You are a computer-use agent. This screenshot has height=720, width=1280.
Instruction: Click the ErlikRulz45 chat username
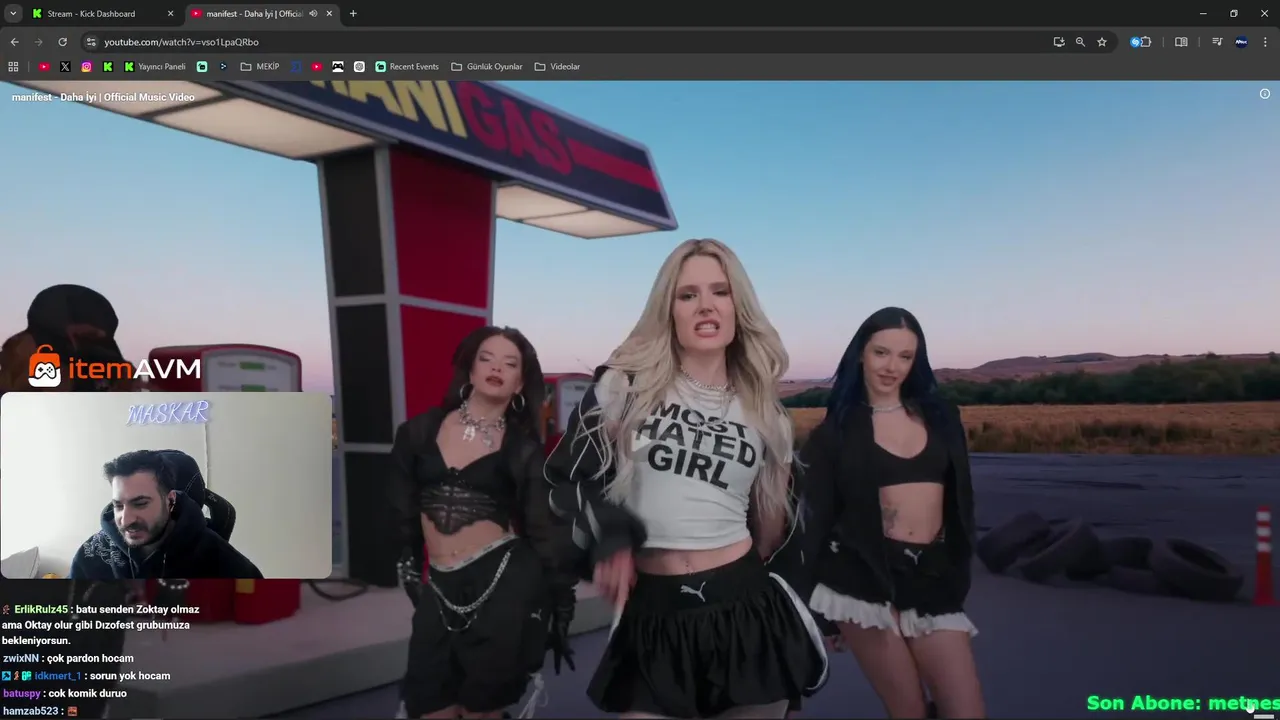coord(41,609)
